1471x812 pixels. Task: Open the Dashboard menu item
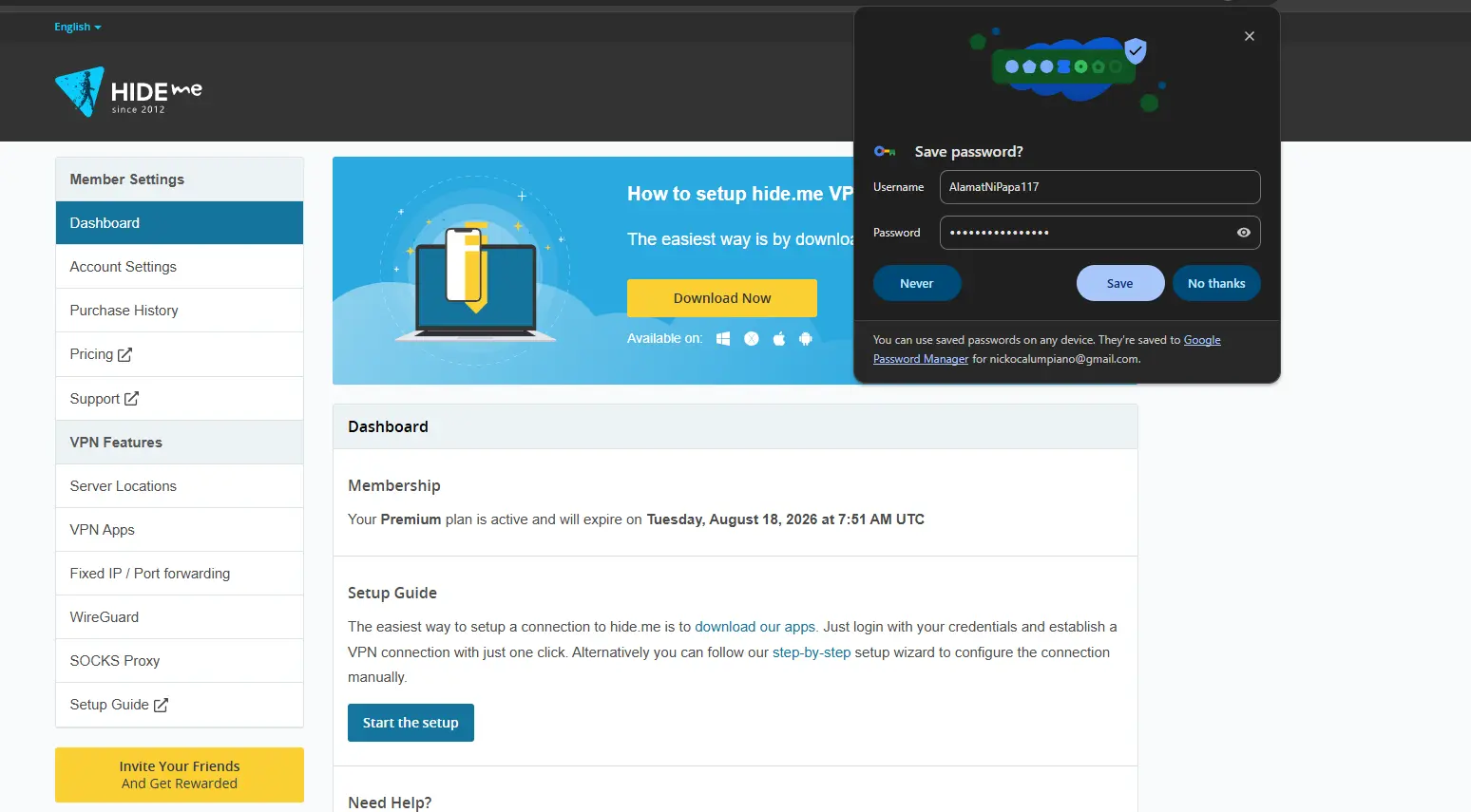tap(180, 223)
